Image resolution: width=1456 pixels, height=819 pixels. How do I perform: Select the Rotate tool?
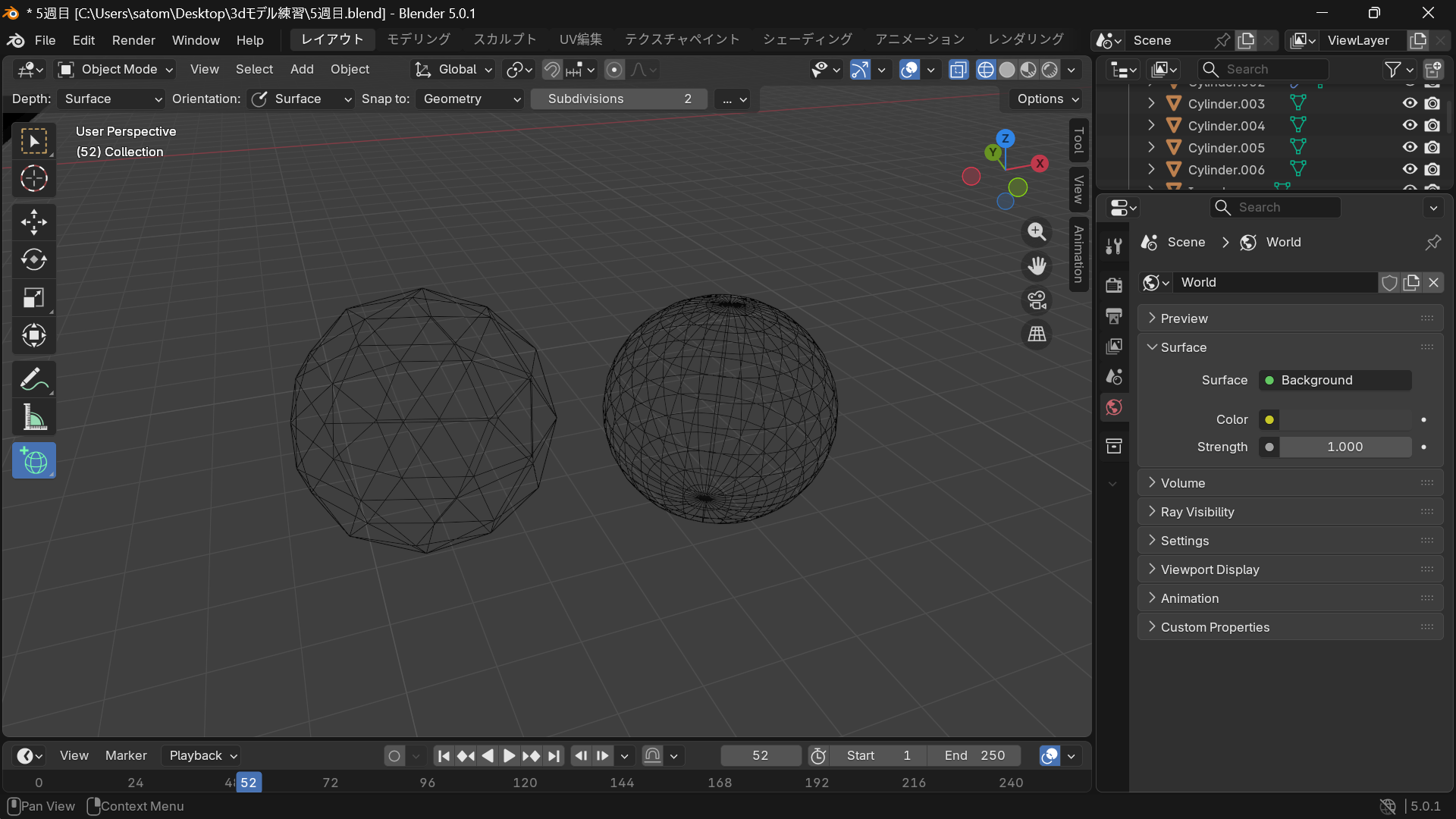[33, 260]
